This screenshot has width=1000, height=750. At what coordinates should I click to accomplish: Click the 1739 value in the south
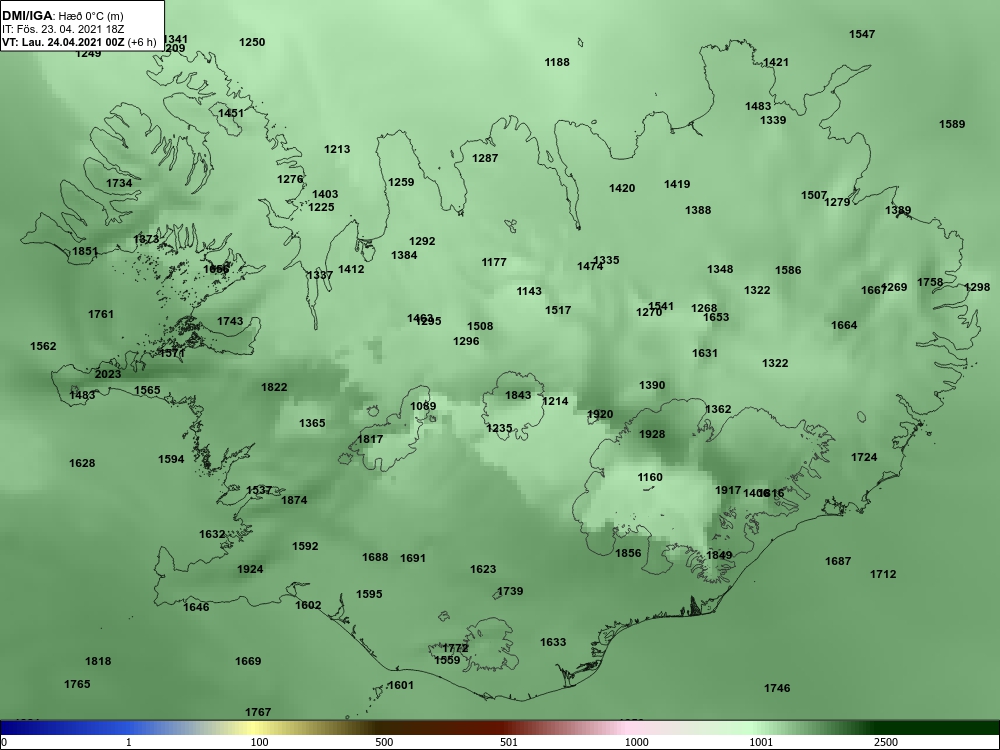pyautogui.click(x=510, y=591)
